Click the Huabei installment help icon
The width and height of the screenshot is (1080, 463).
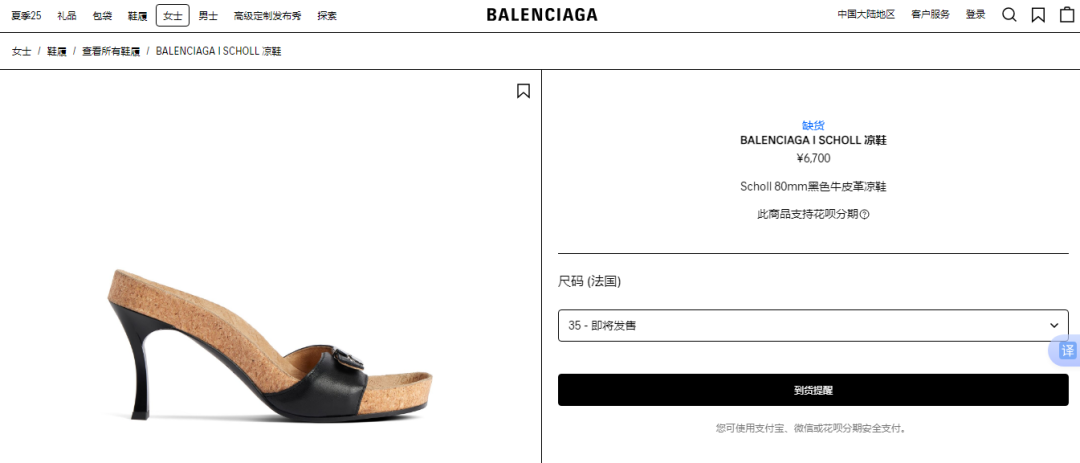[864, 214]
